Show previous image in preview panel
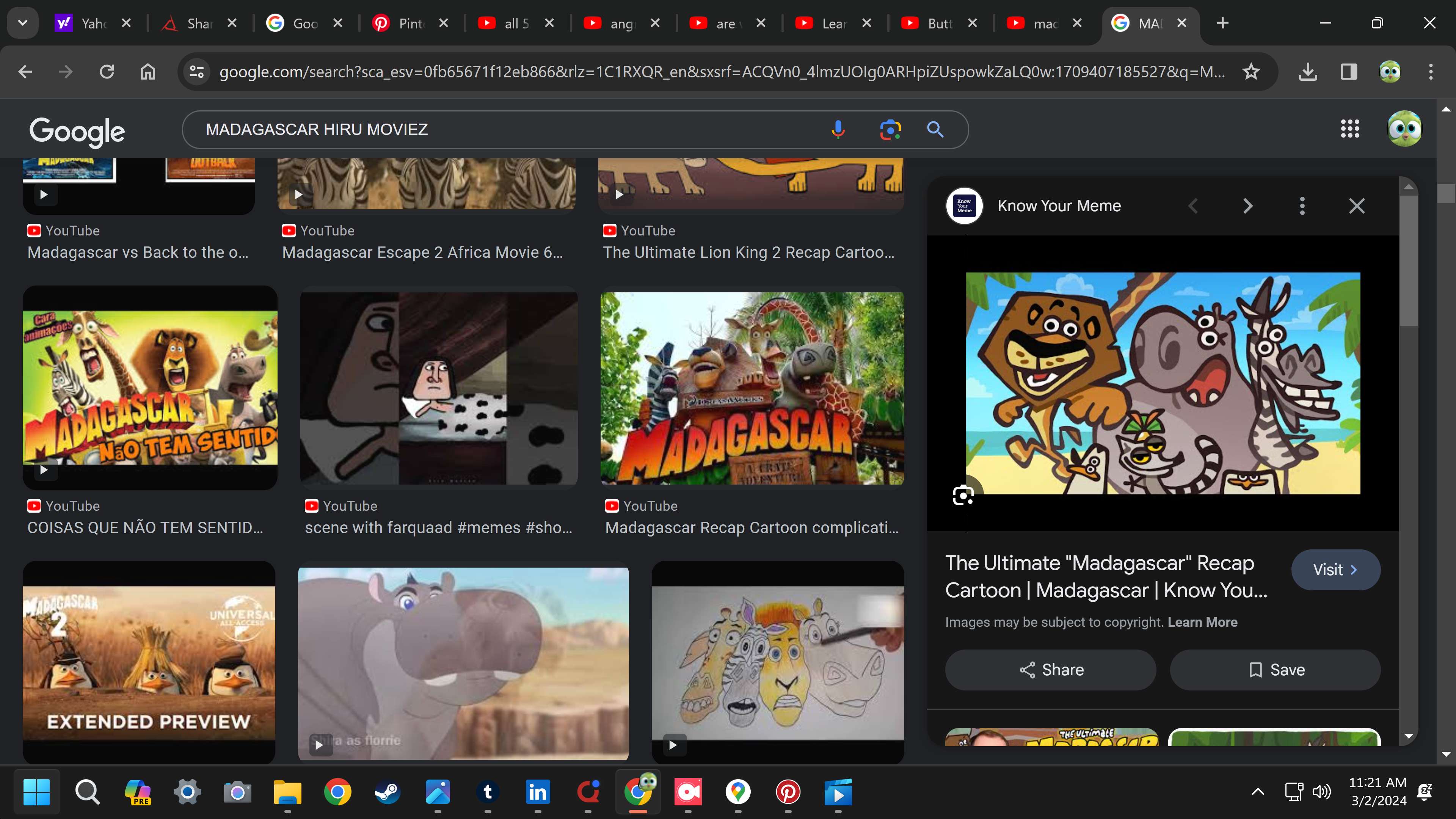The width and height of the screenshot is (1456, 819). click(1193, 206)
